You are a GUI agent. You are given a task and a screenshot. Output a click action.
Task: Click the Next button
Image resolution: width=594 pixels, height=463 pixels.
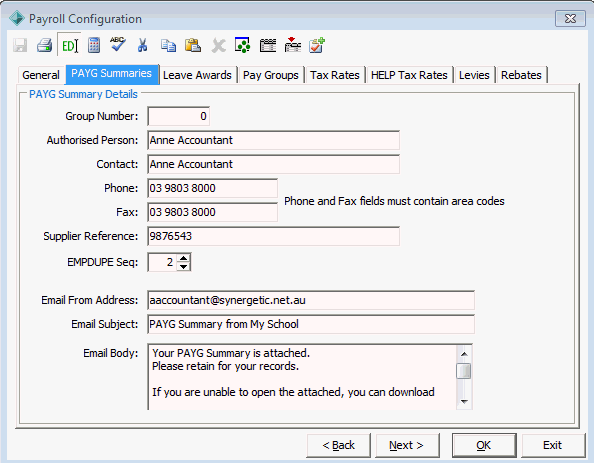[x=407, y=445]
